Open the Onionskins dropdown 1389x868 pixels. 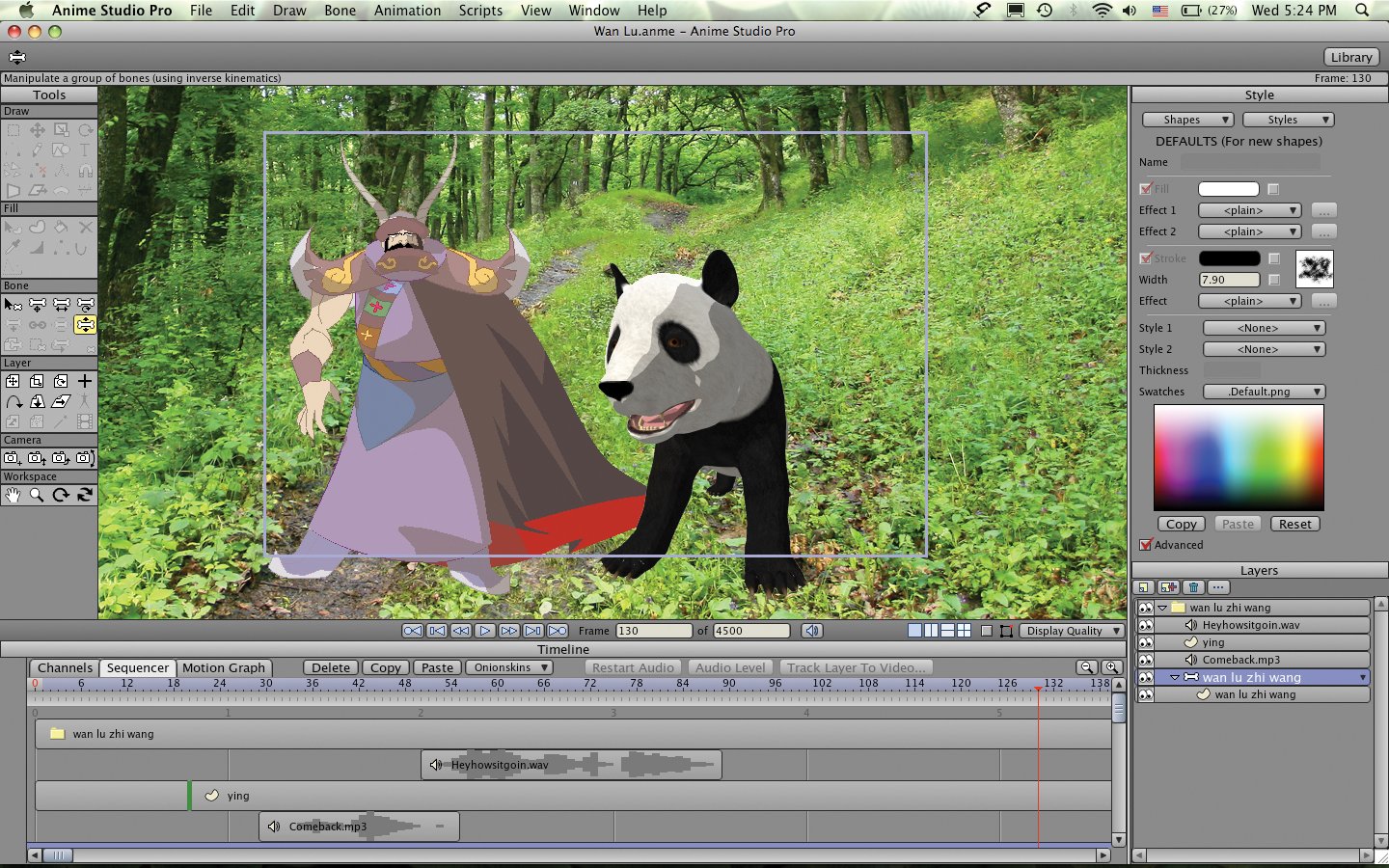(510, 667)
